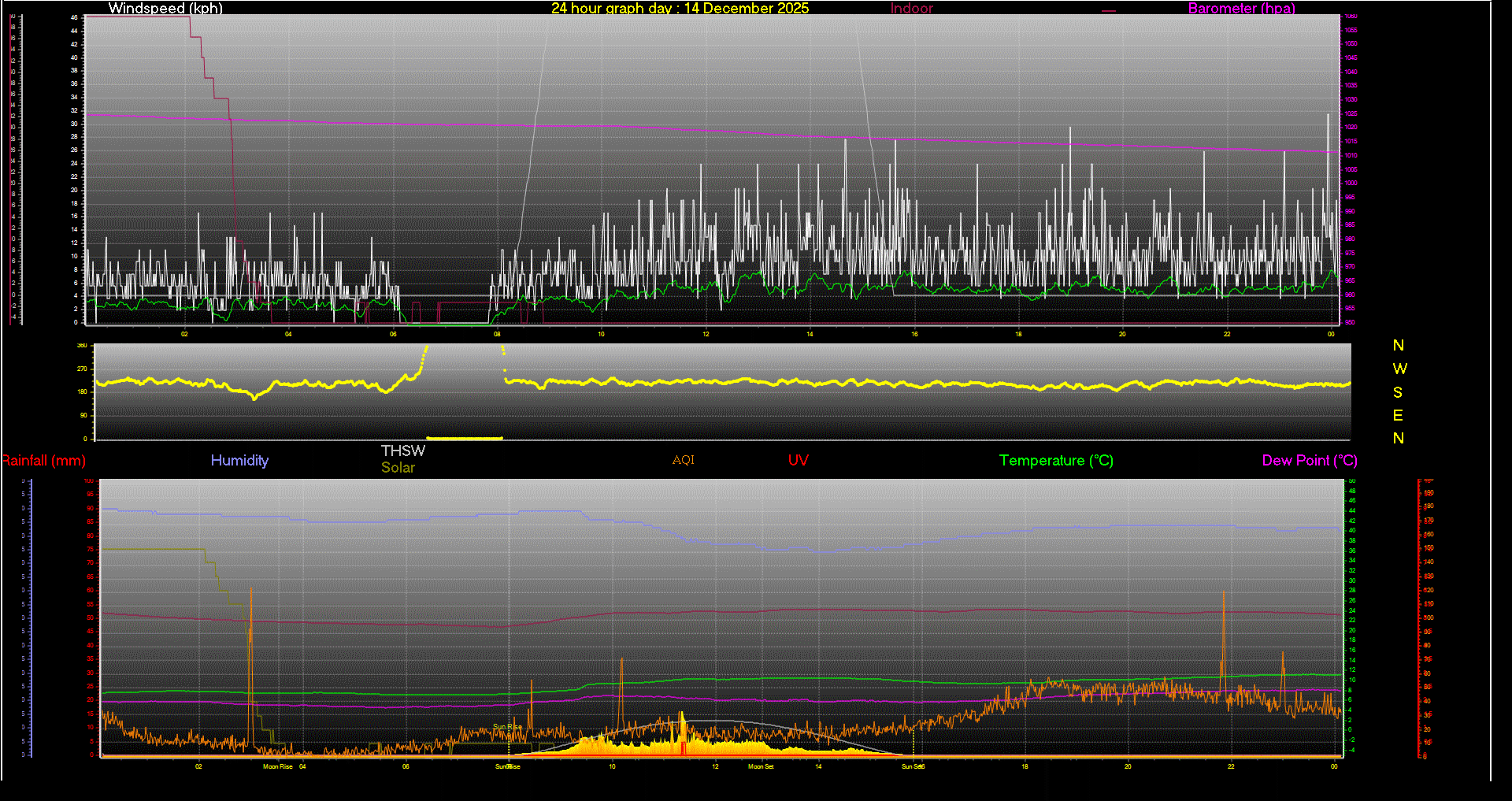Screen dimensions: 1512x801
Task: Click the topmost N compass letter
Action: tap(1399, 346)
